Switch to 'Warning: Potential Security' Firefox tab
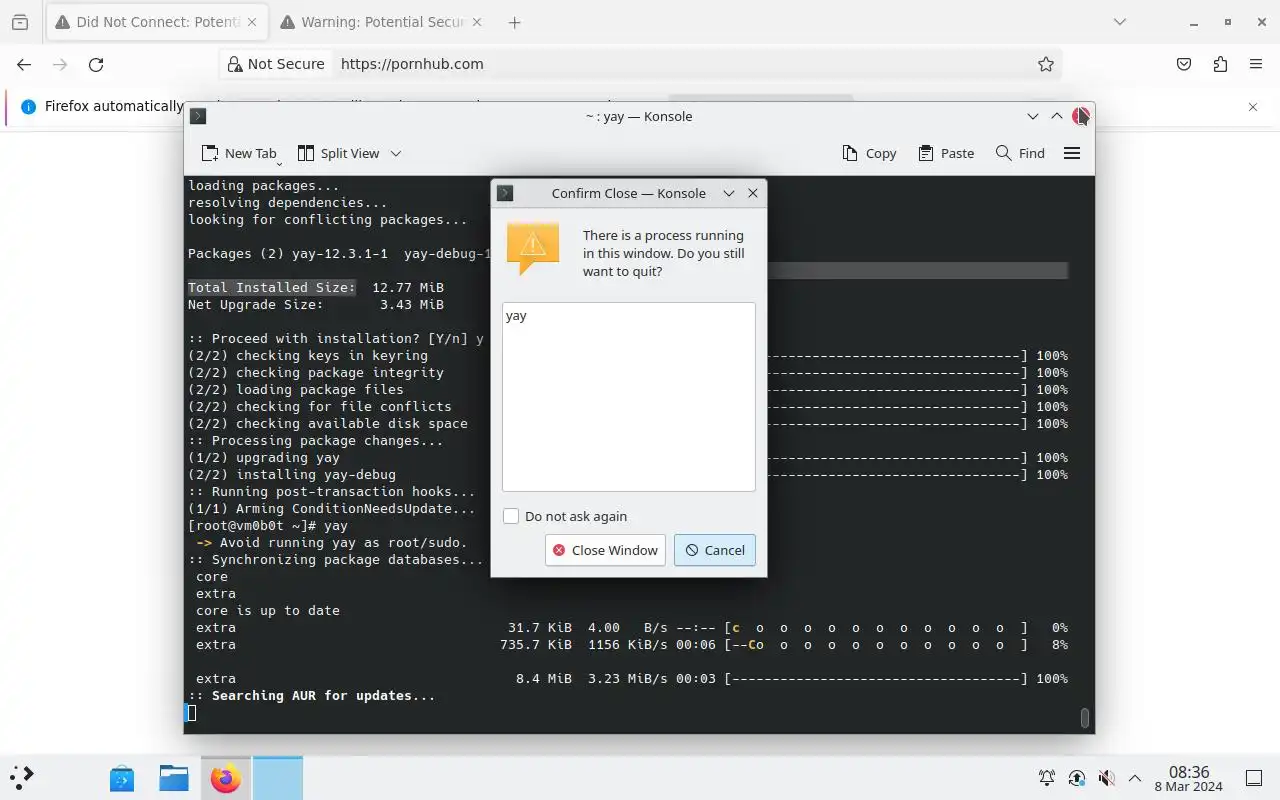The image size is (1280, 800). [x=383, y=22]
